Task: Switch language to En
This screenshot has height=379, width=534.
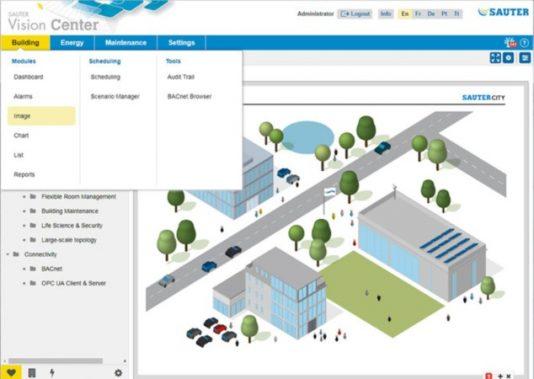Action: click(405, 14)
